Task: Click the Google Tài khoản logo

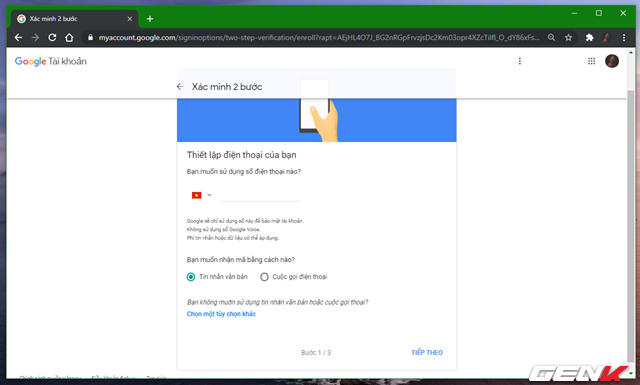Action: [51, 61]
